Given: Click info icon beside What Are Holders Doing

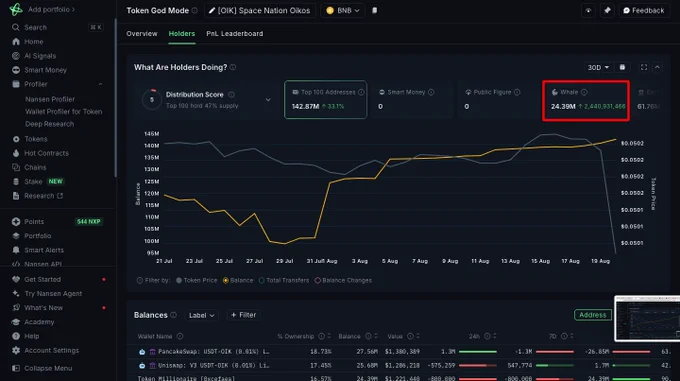Looking at the screenshot, I should [233, 67].
